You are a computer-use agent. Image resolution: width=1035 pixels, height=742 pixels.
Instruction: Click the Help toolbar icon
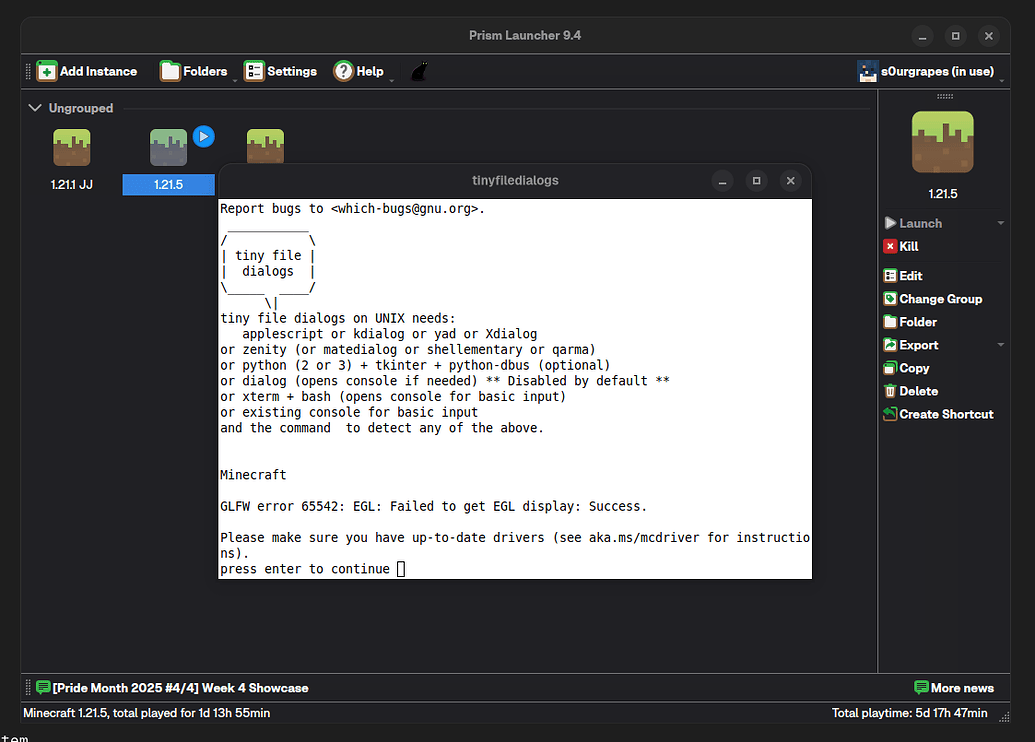pyautogui.click(x=342, y=71)
